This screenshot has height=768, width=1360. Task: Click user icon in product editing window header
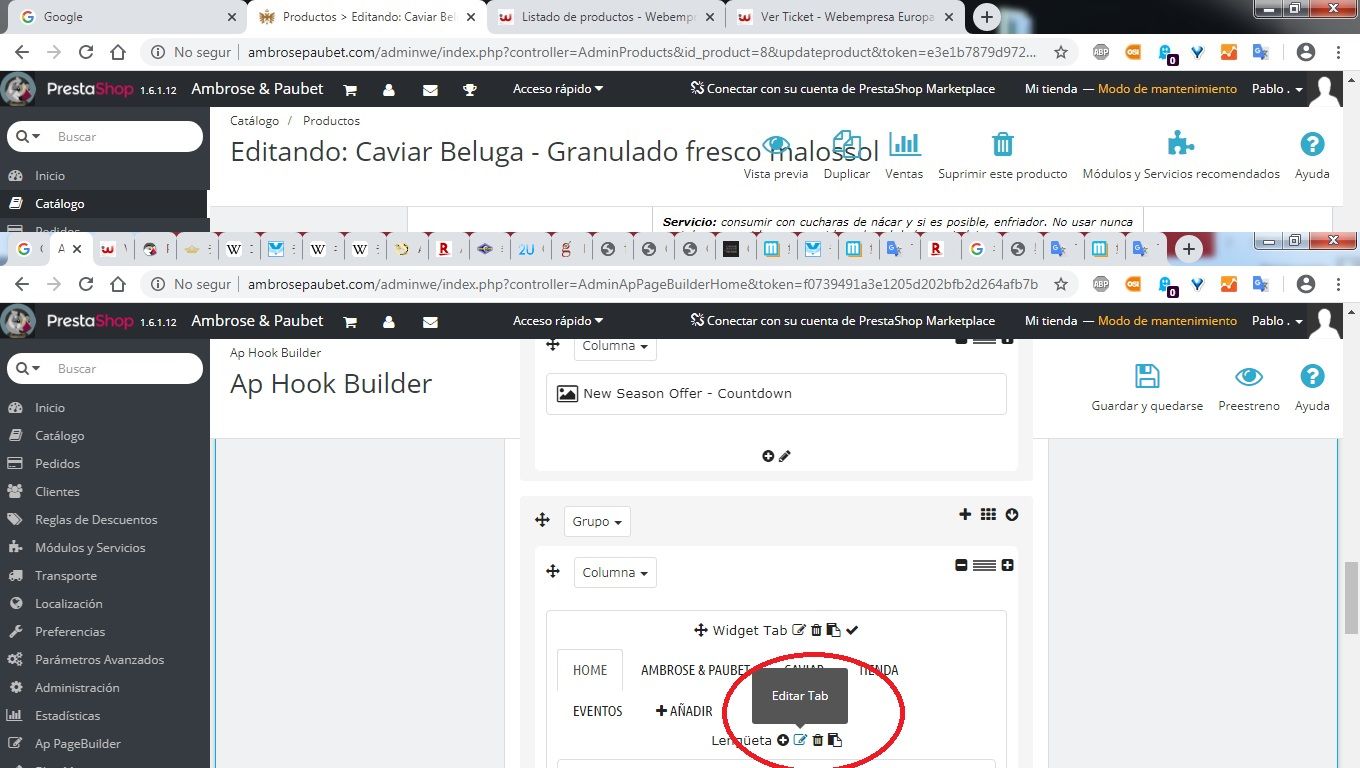pos(389,90)
